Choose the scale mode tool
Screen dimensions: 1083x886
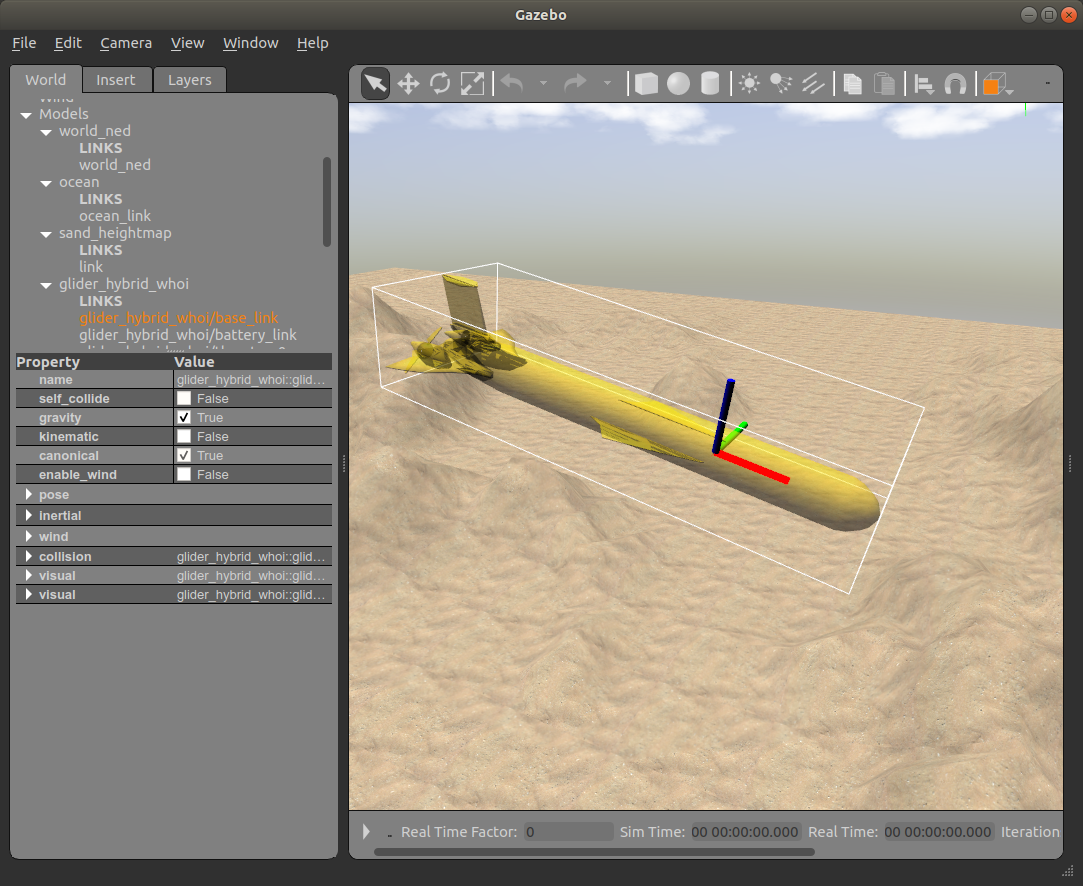(x=472, y=84)
